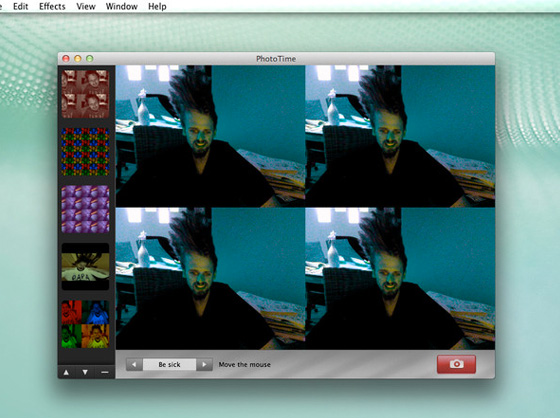Open the Edit menu
Viewport: 560px width, 418px height.
[20, 6]
